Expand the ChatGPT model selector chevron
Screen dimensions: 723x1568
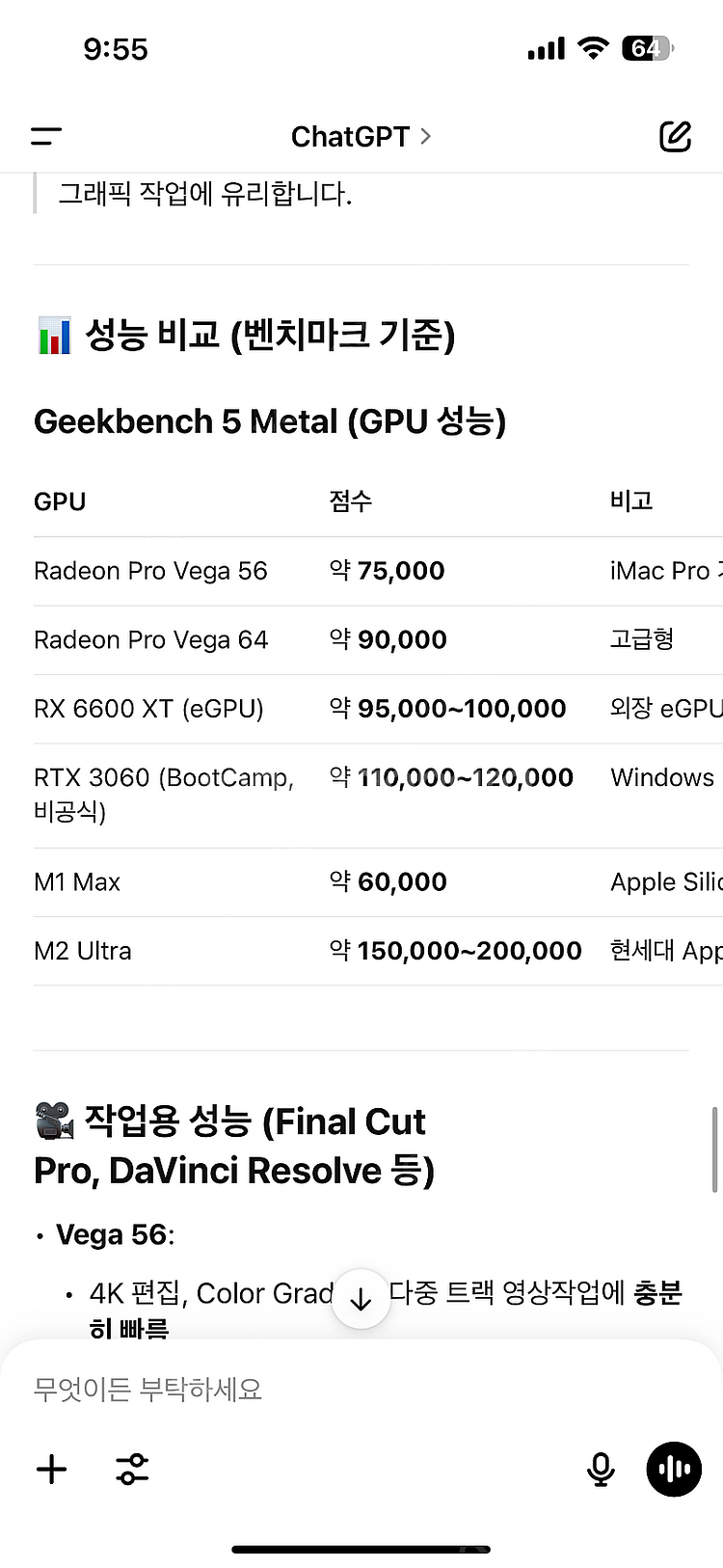coord(425,137)
